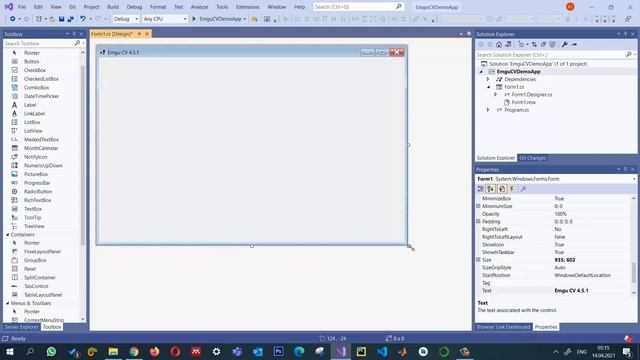This screenshot has height=360, width=640.
Task: Switch to Browser Link Dashboard tab
Action: pyautogui.click(x=503, y=327)
